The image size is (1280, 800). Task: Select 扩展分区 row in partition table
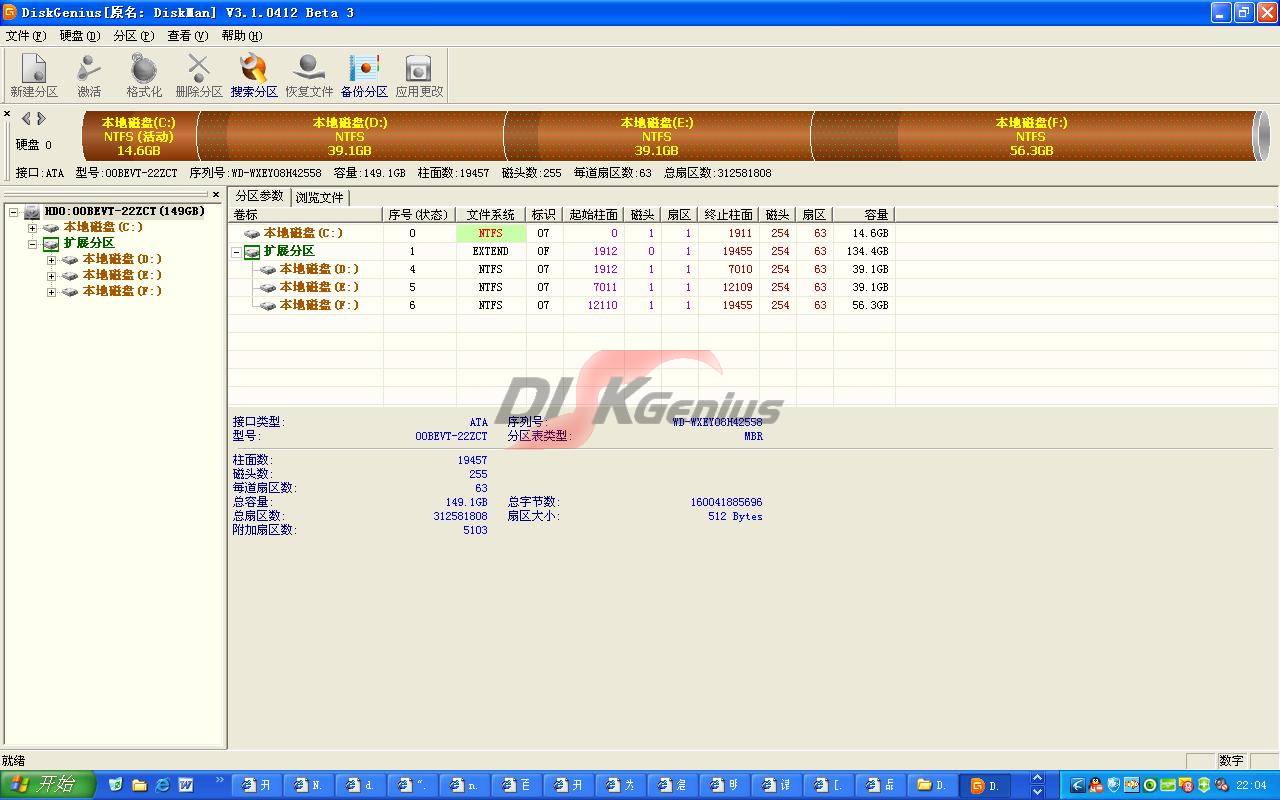(x=561, y=251)
